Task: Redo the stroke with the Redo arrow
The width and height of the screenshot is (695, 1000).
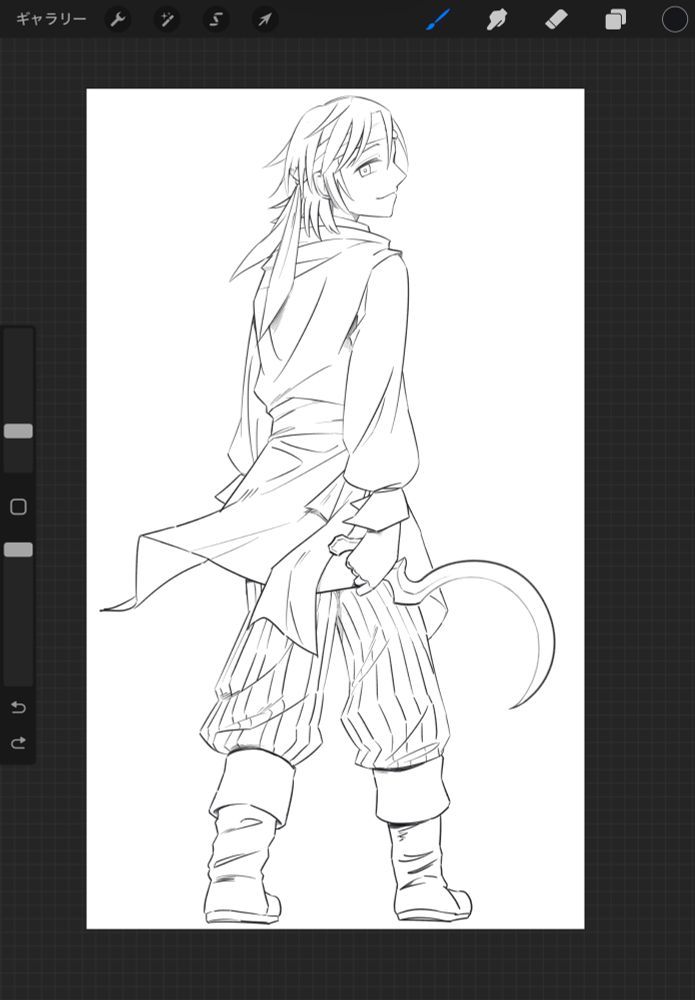Action: [x=18, y=742]
